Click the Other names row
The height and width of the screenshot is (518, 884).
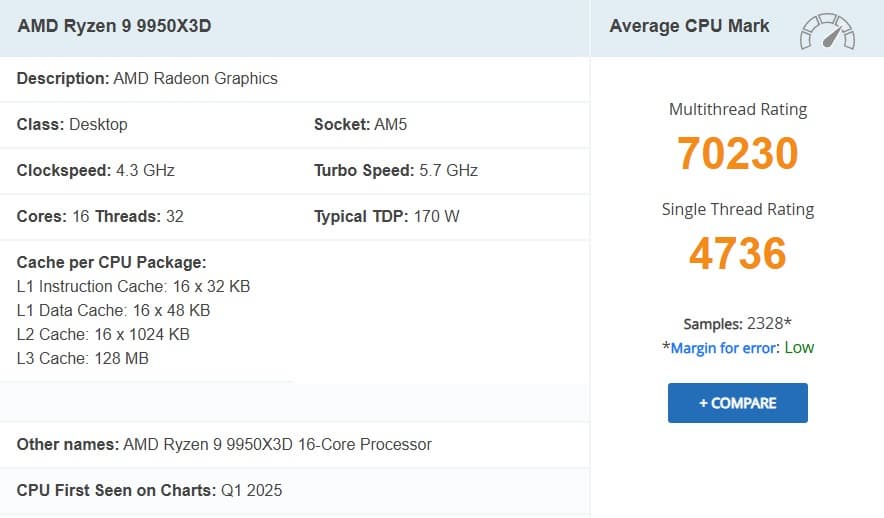click(x=224, y=444)
